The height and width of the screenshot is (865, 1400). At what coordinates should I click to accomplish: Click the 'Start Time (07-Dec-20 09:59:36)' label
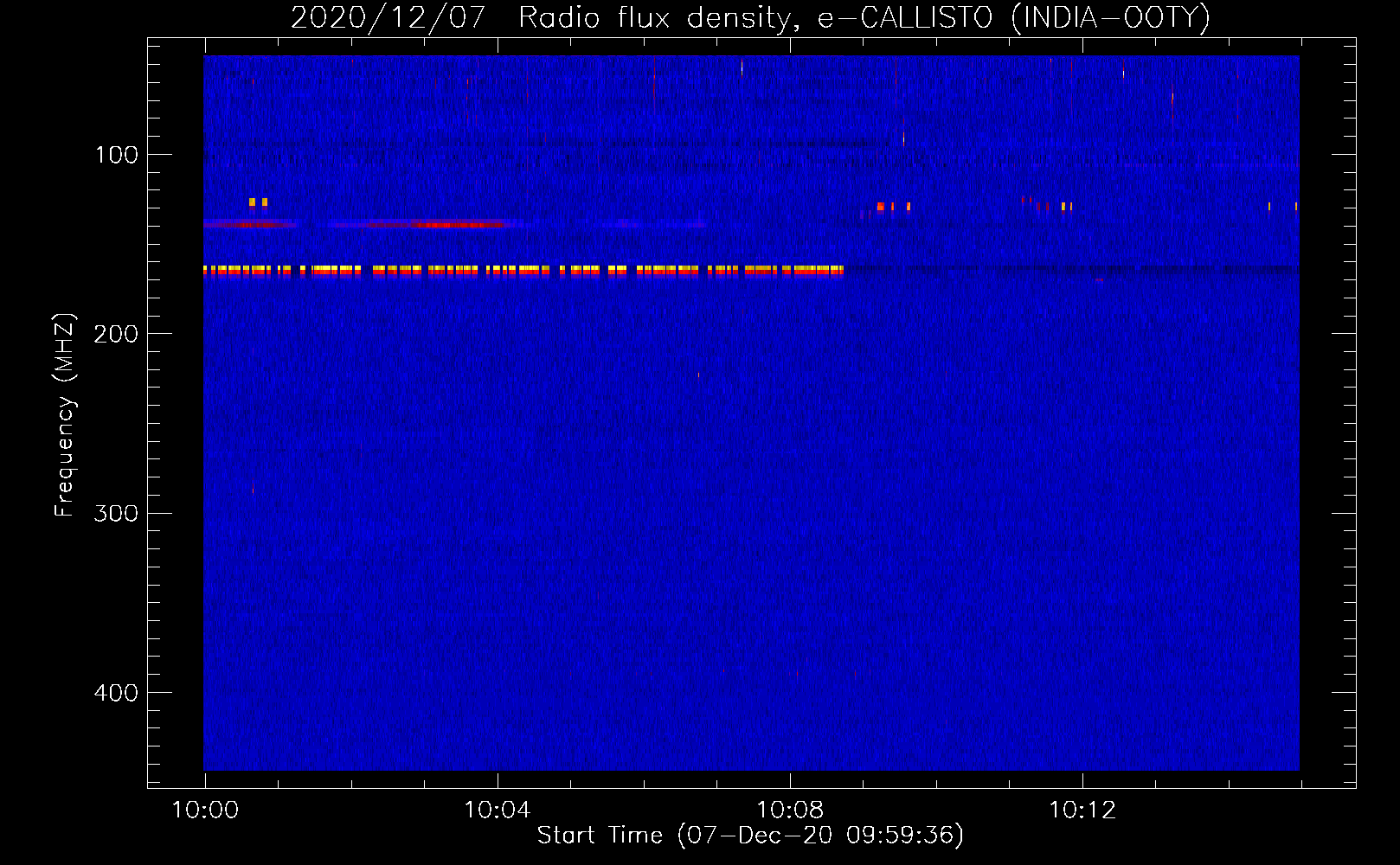(750, 836)
